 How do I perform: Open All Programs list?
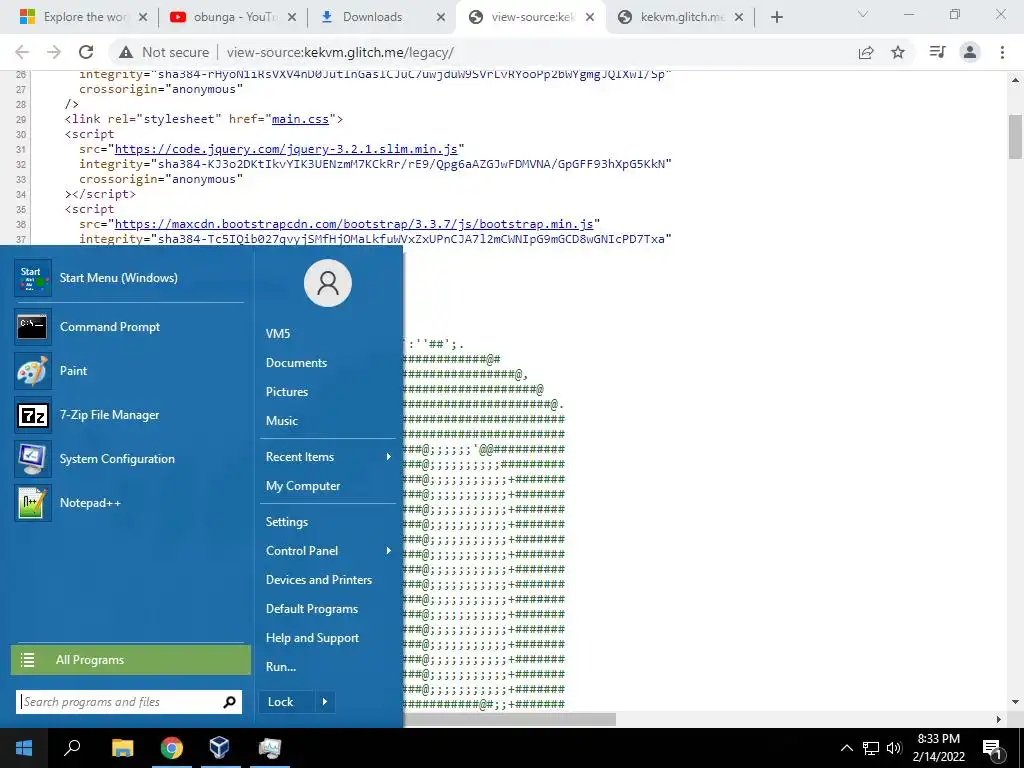(131, 660)
